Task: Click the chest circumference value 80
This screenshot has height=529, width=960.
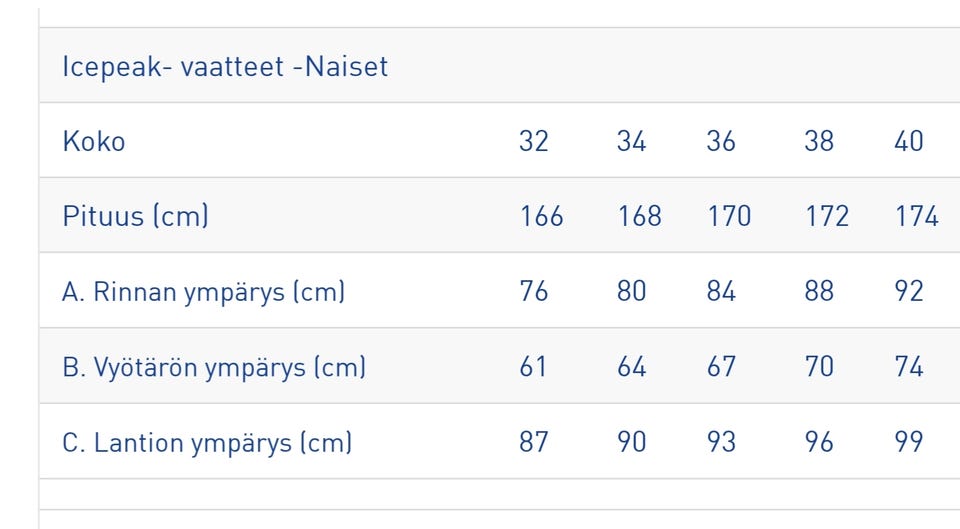Action: (632, 292)
